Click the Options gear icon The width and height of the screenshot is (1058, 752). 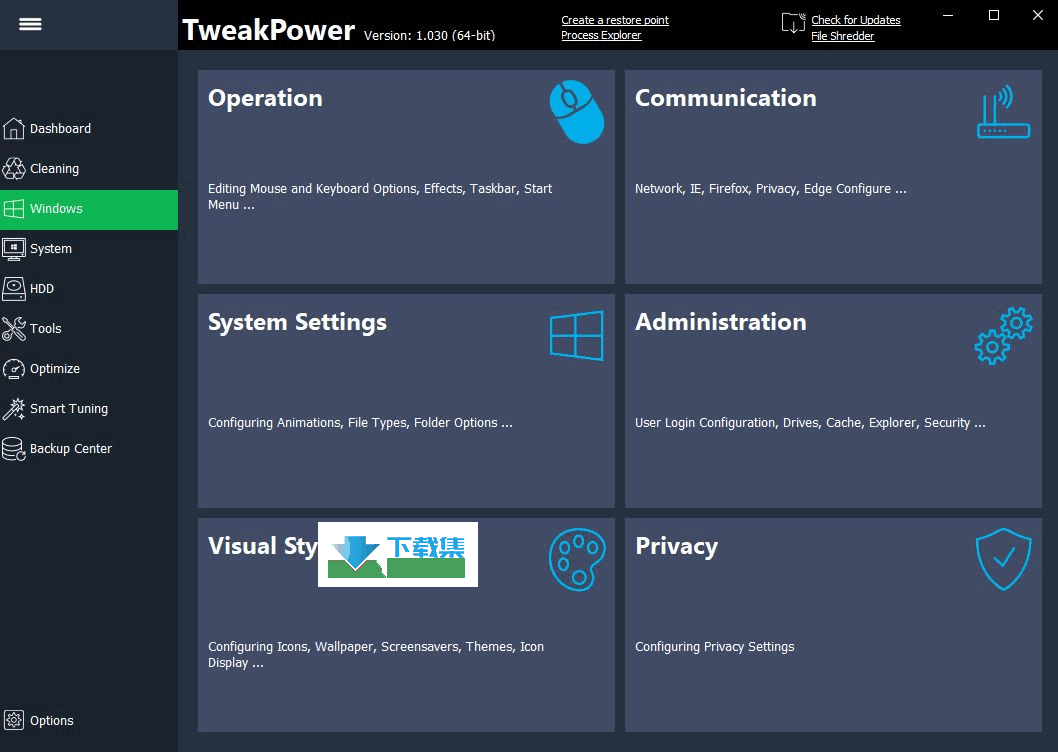click(13, 720)
